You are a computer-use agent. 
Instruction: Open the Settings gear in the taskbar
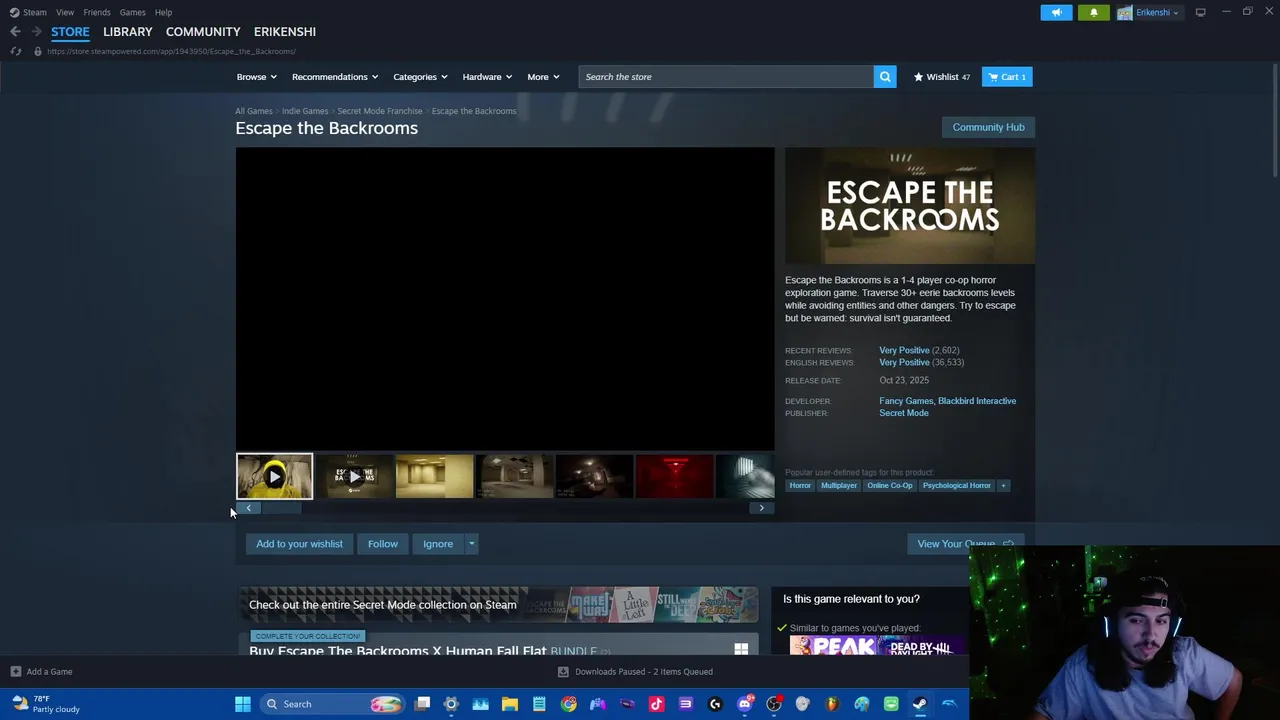point(451,704)
